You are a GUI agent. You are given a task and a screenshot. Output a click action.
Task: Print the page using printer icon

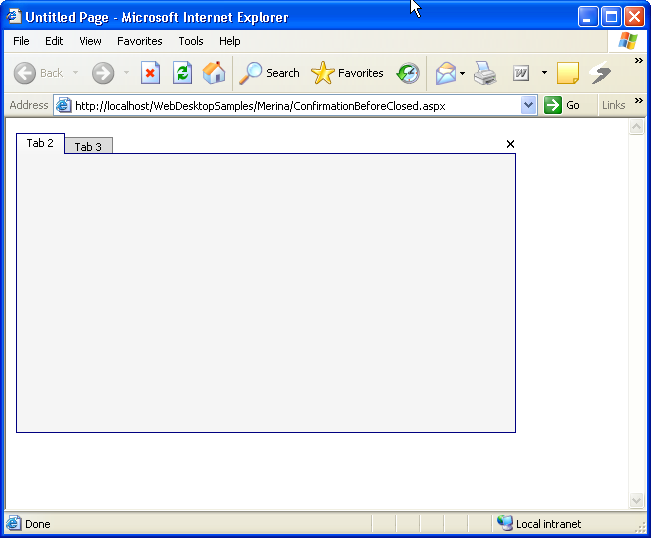pos(485,73)
